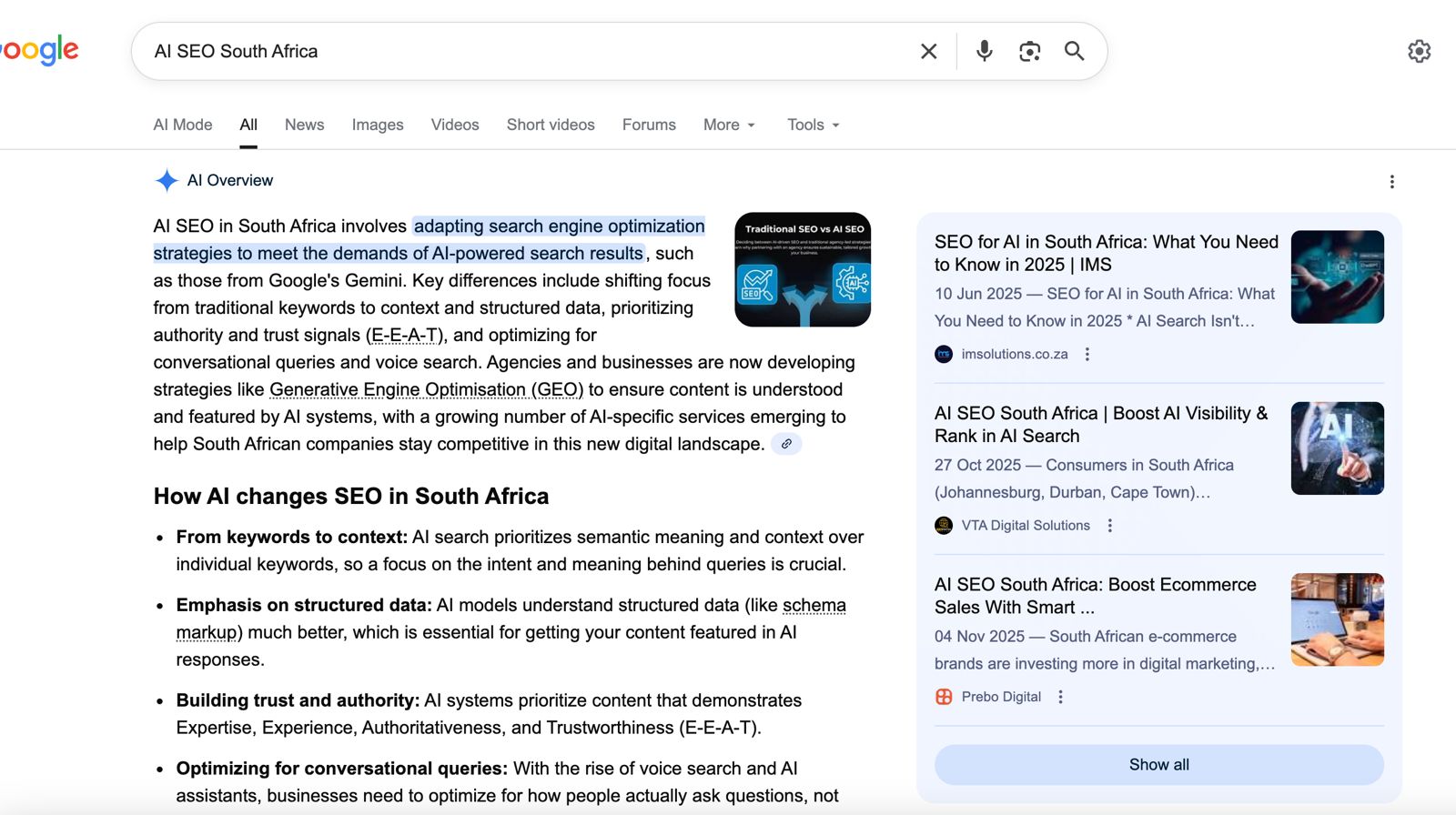Open more options for Prebo Digital result
This screenshot has height=815, width=1456.
pos(1060,697)
